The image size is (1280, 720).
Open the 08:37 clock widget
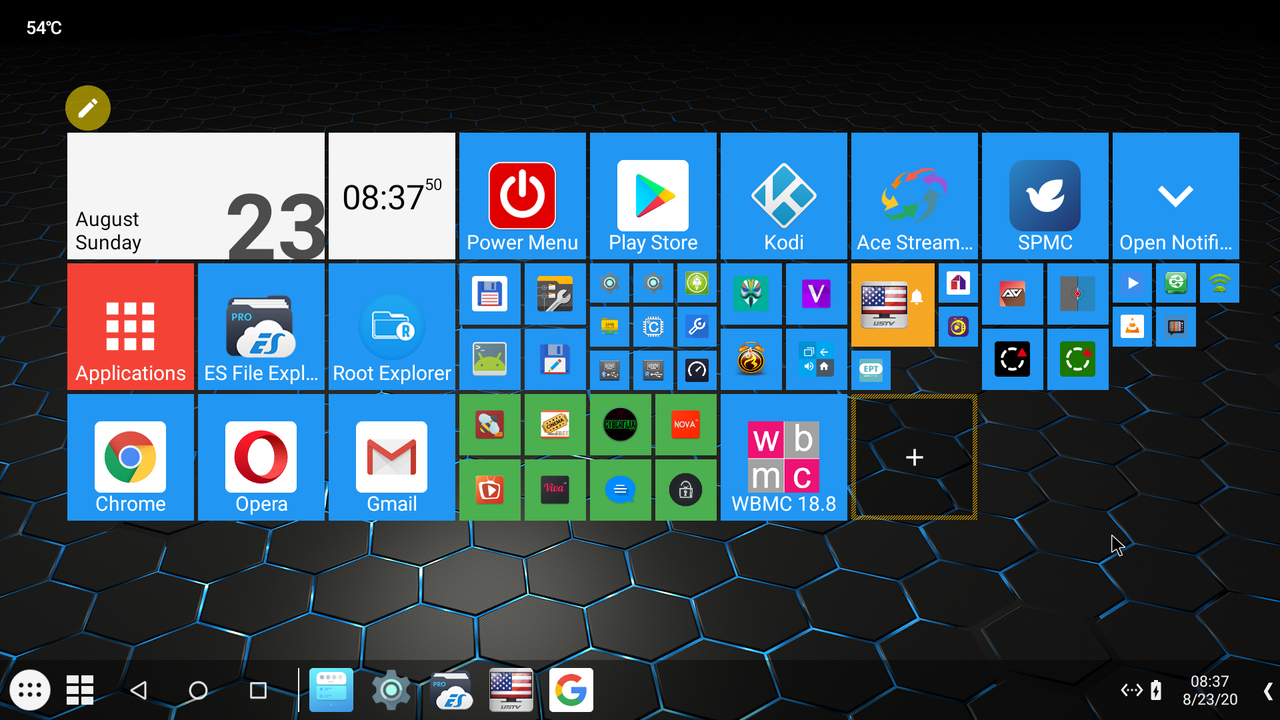tap(392, 196)
